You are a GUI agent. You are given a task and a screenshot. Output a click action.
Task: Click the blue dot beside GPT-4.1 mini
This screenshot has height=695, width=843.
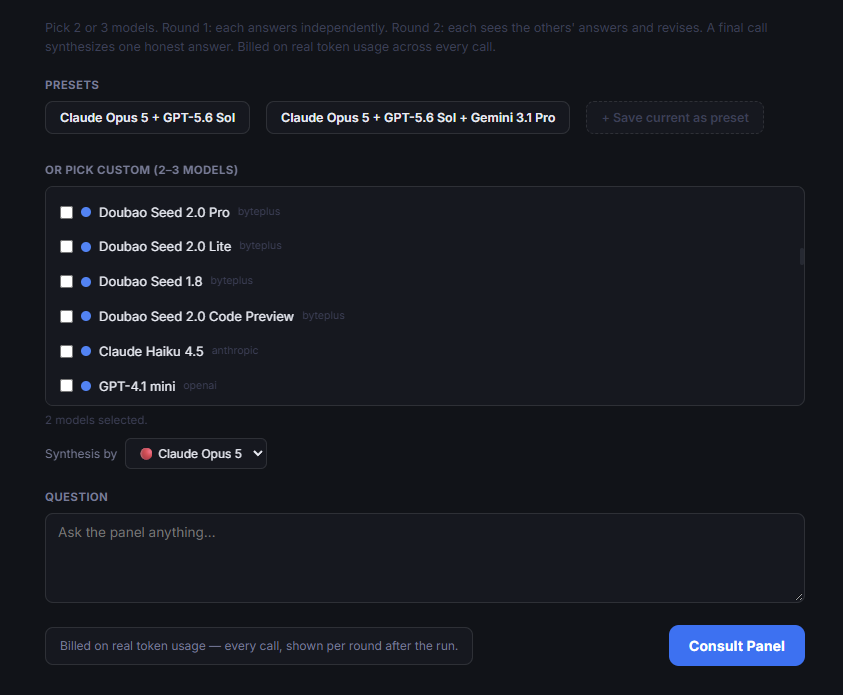(x=86, y=386)
